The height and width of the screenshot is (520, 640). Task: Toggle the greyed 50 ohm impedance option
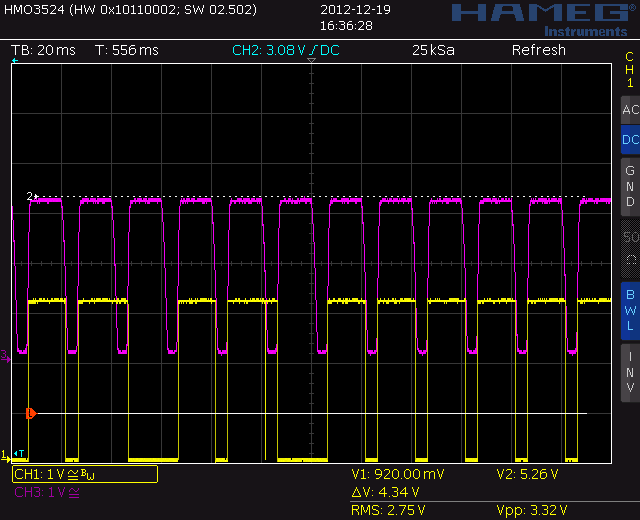[x=630, y=249]
